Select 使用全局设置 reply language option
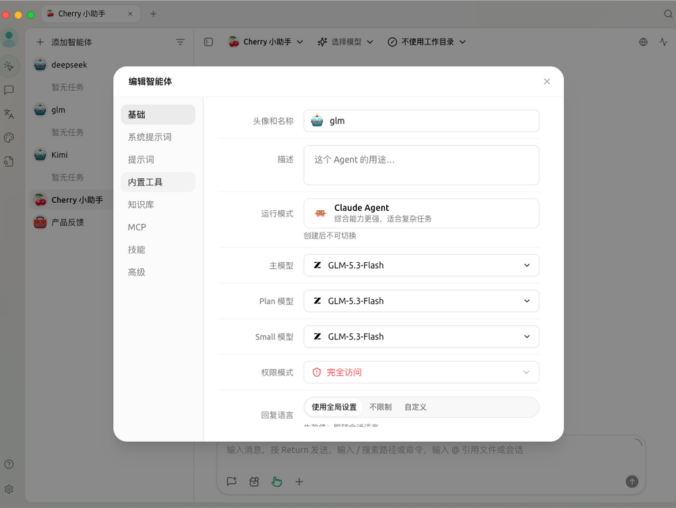Image resolution: width=676 pixels, height=508 pixels. click(x=334, y=407)
